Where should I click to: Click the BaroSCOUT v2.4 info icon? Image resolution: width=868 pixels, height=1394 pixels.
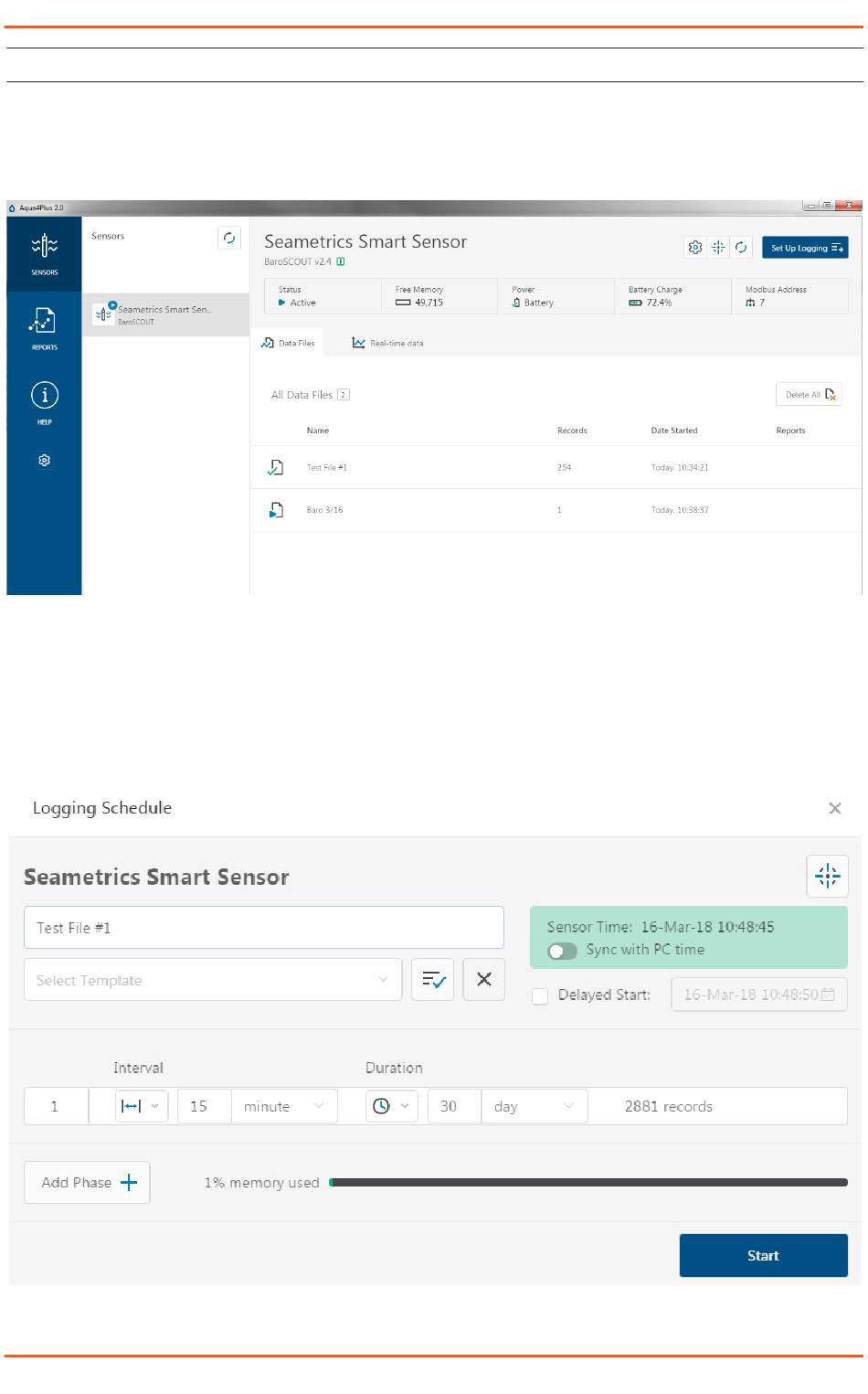[x=341, y=261]
